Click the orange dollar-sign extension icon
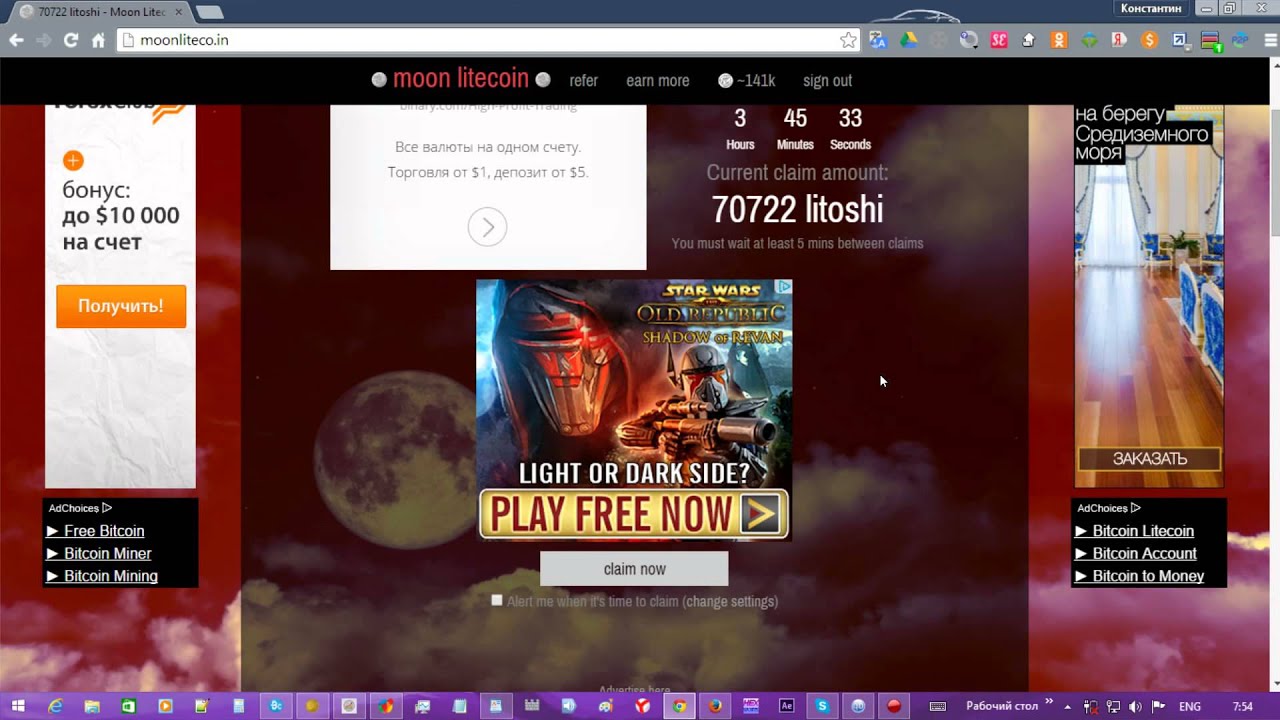This screenshot has height=720, width=1280. (1149, 40)
